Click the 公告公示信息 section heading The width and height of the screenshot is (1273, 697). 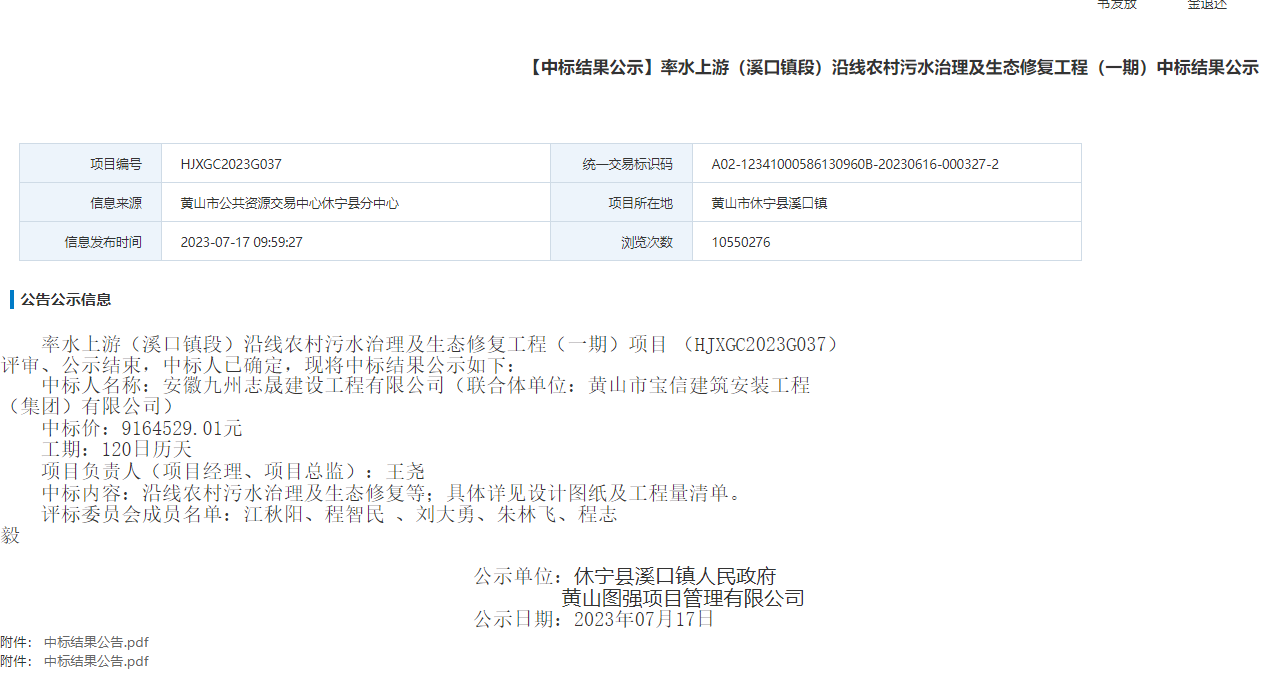point(66,299)
